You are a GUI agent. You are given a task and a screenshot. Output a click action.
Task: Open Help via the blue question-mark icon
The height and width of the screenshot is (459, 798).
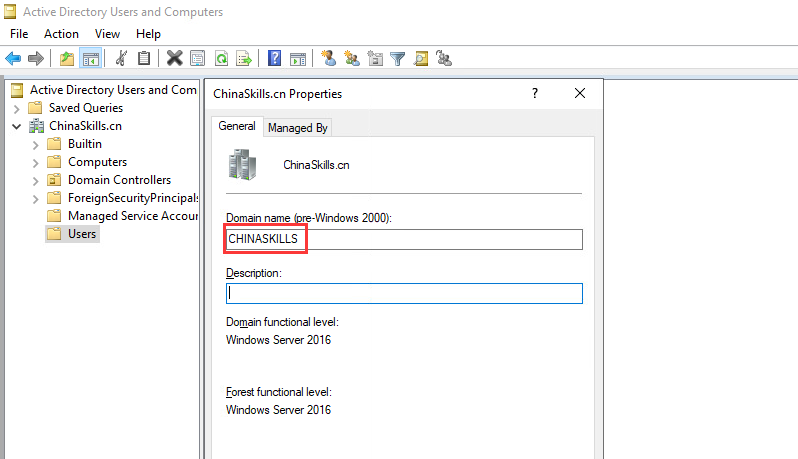(x=274, y=59)
